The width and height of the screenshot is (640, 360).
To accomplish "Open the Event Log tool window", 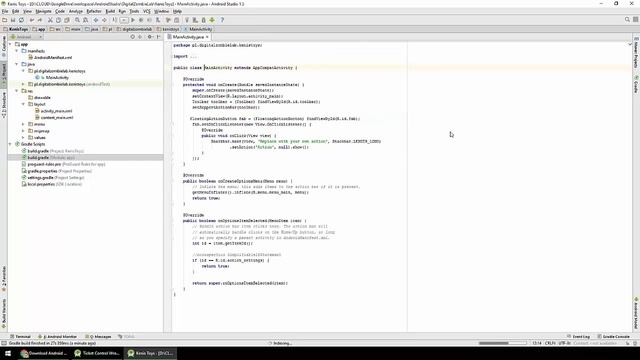I will tap(578, 336).
